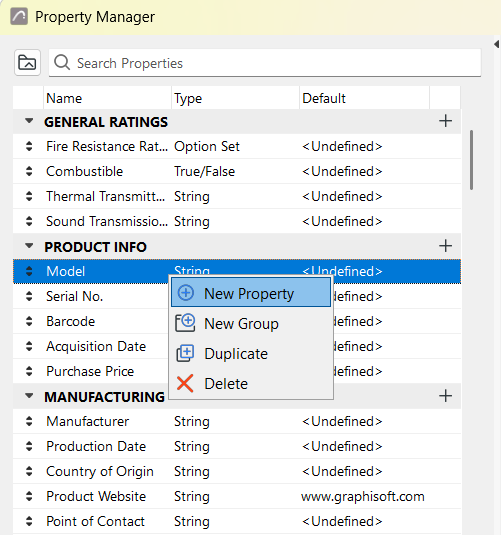Select the Product Website property
Screen dimensions: 501x535
(x=96, y=496)
